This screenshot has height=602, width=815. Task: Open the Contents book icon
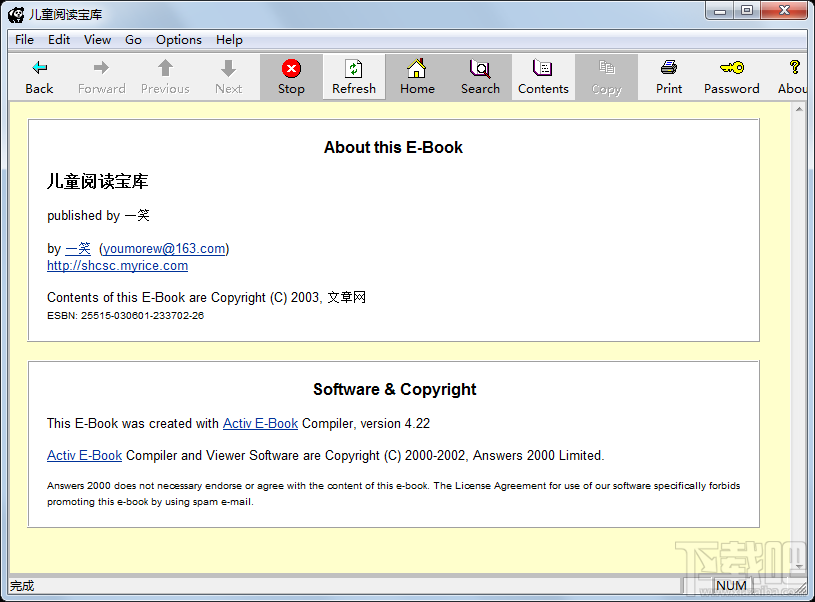[x=543, y=77]
